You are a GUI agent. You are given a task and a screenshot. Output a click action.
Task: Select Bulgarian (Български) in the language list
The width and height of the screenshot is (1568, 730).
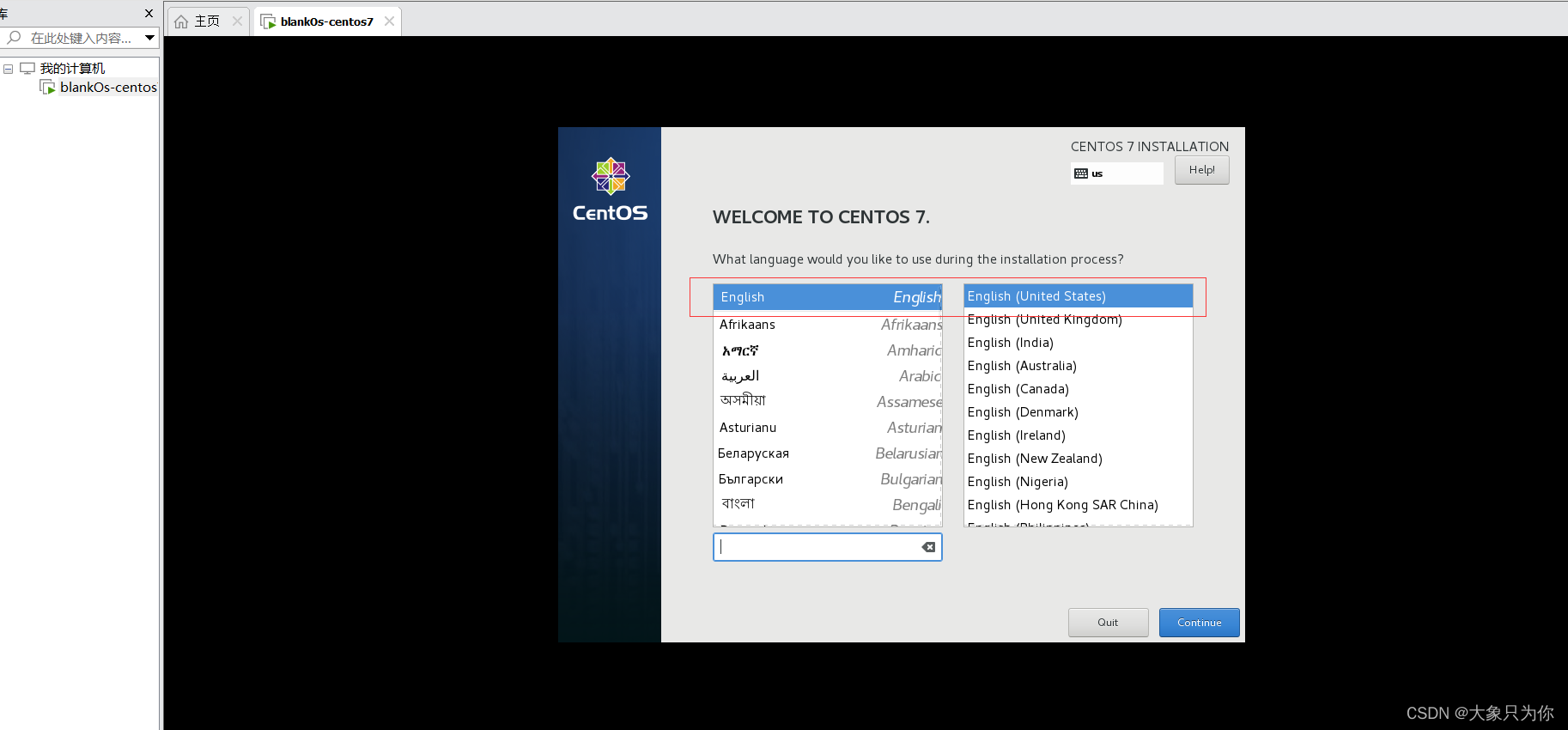[828, 479]
